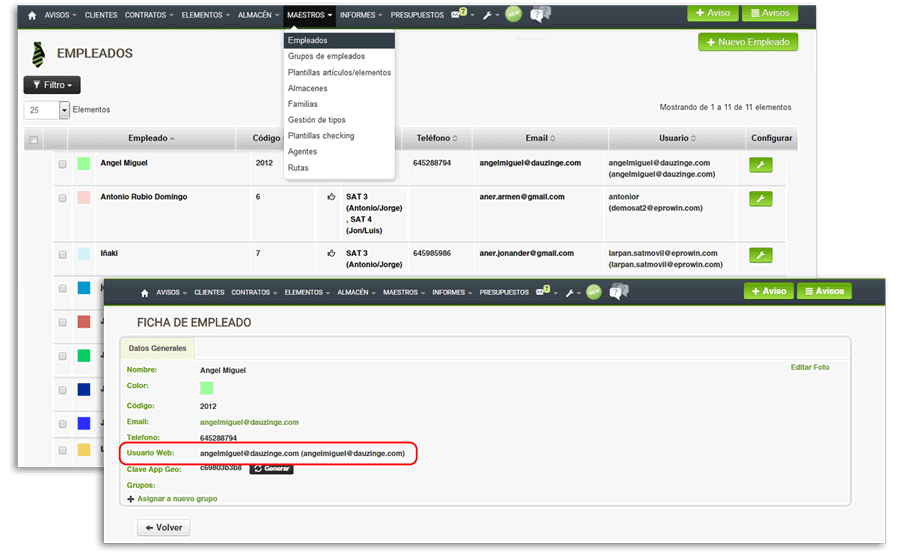Click the home icon in the Empleados window navbar
Screen dimensions: 900x560
(x=32, y=15)
